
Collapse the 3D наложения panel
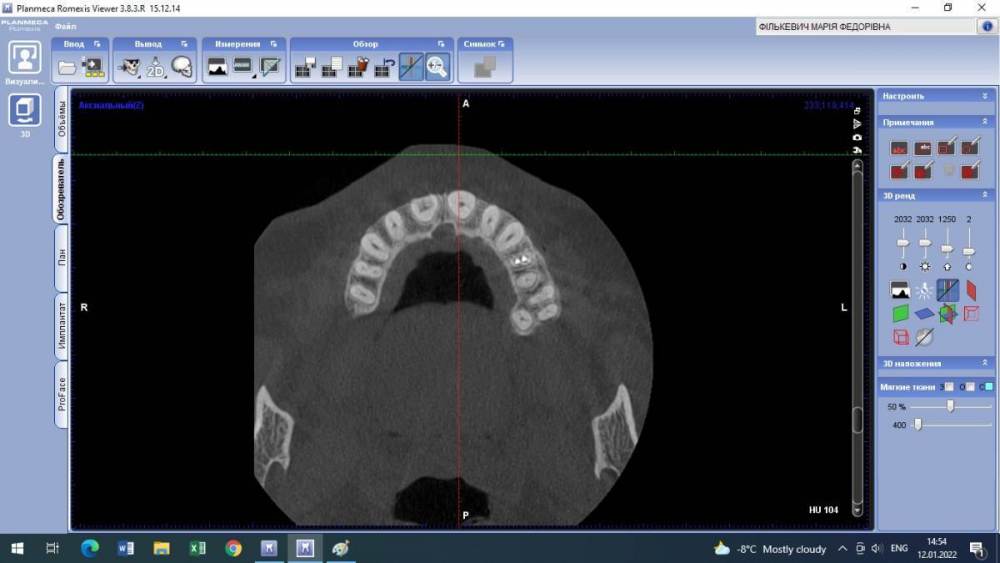tap(985, 364)
